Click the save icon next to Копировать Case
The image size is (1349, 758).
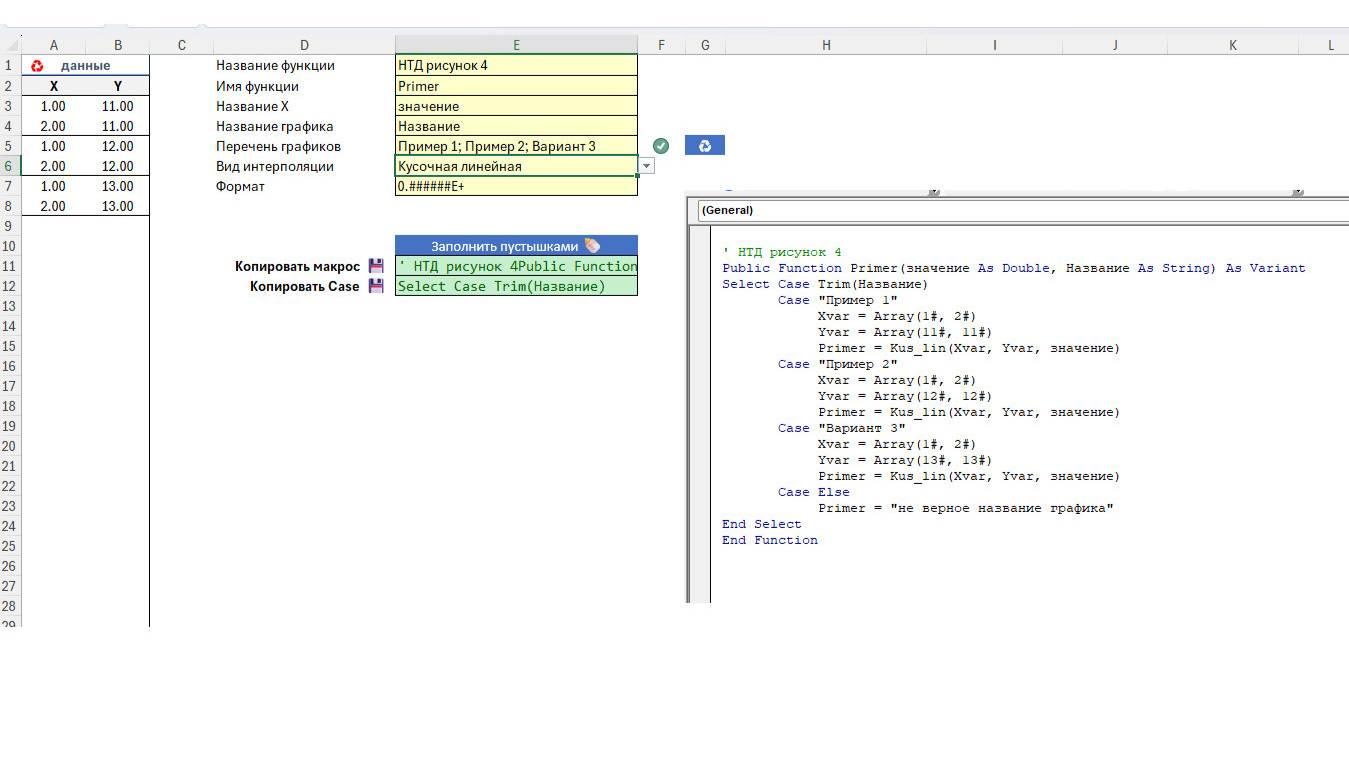(x=376, y=286)
